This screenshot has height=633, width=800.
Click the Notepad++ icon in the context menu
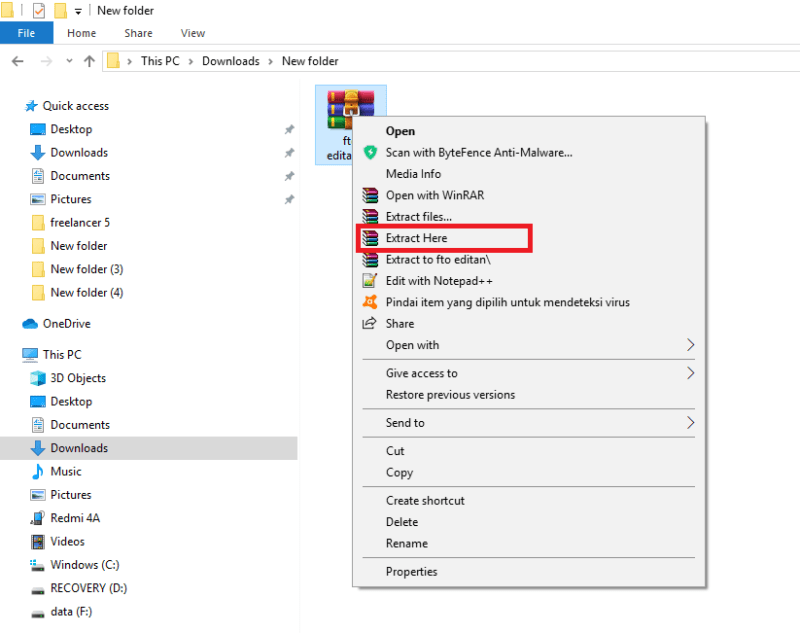click(x=370, y=281)
